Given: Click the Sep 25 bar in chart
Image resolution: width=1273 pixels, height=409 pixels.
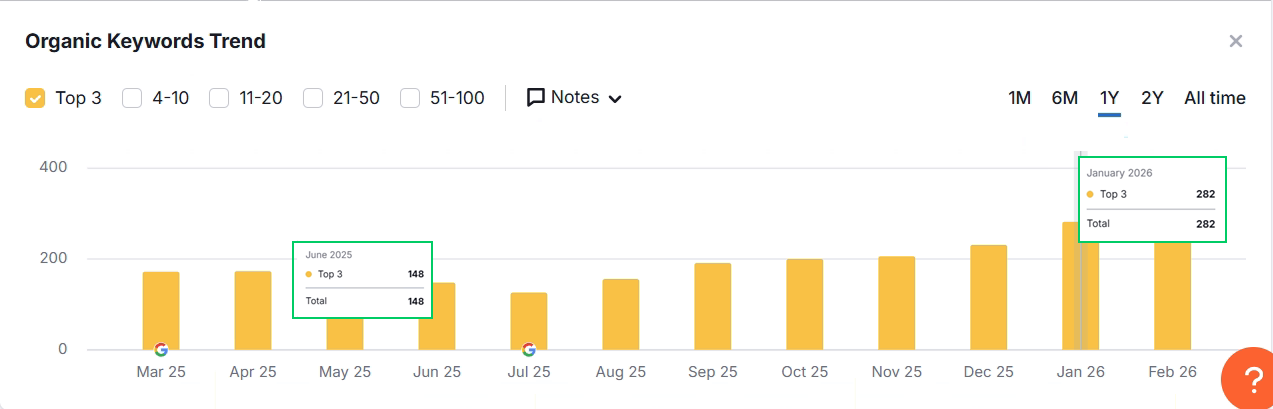Looking at the screenshot, I should (x=713, y=306).
